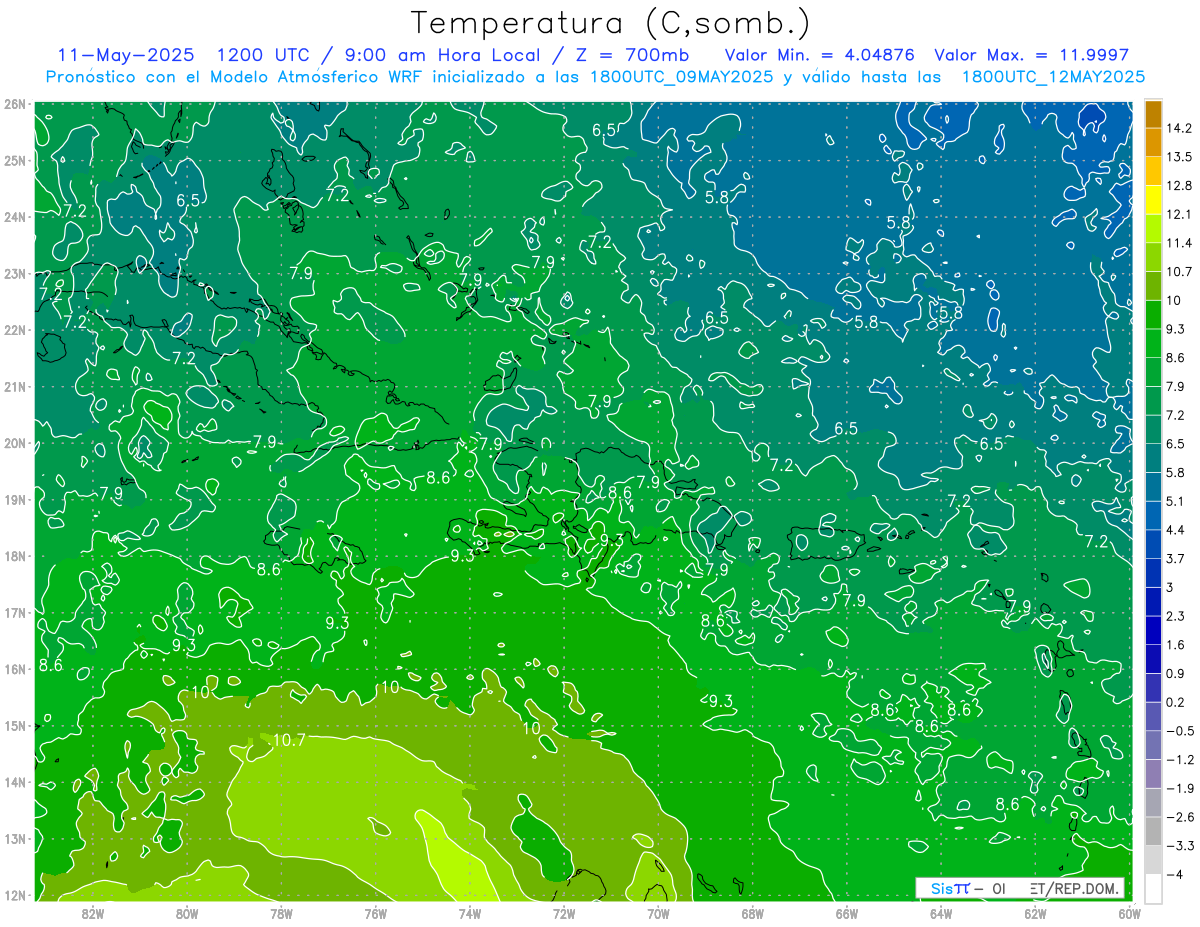Click the '15N' latitude axis label
The image size is (1200, 927).
pos(13,725)
